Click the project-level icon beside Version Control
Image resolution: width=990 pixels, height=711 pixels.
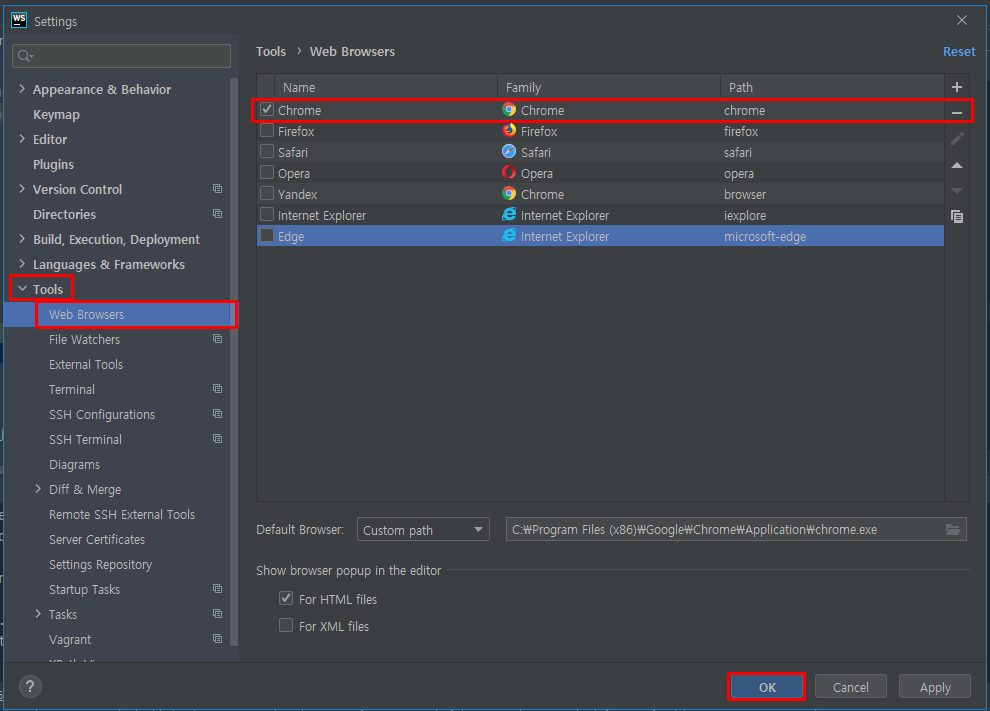[x=217, y=189]
